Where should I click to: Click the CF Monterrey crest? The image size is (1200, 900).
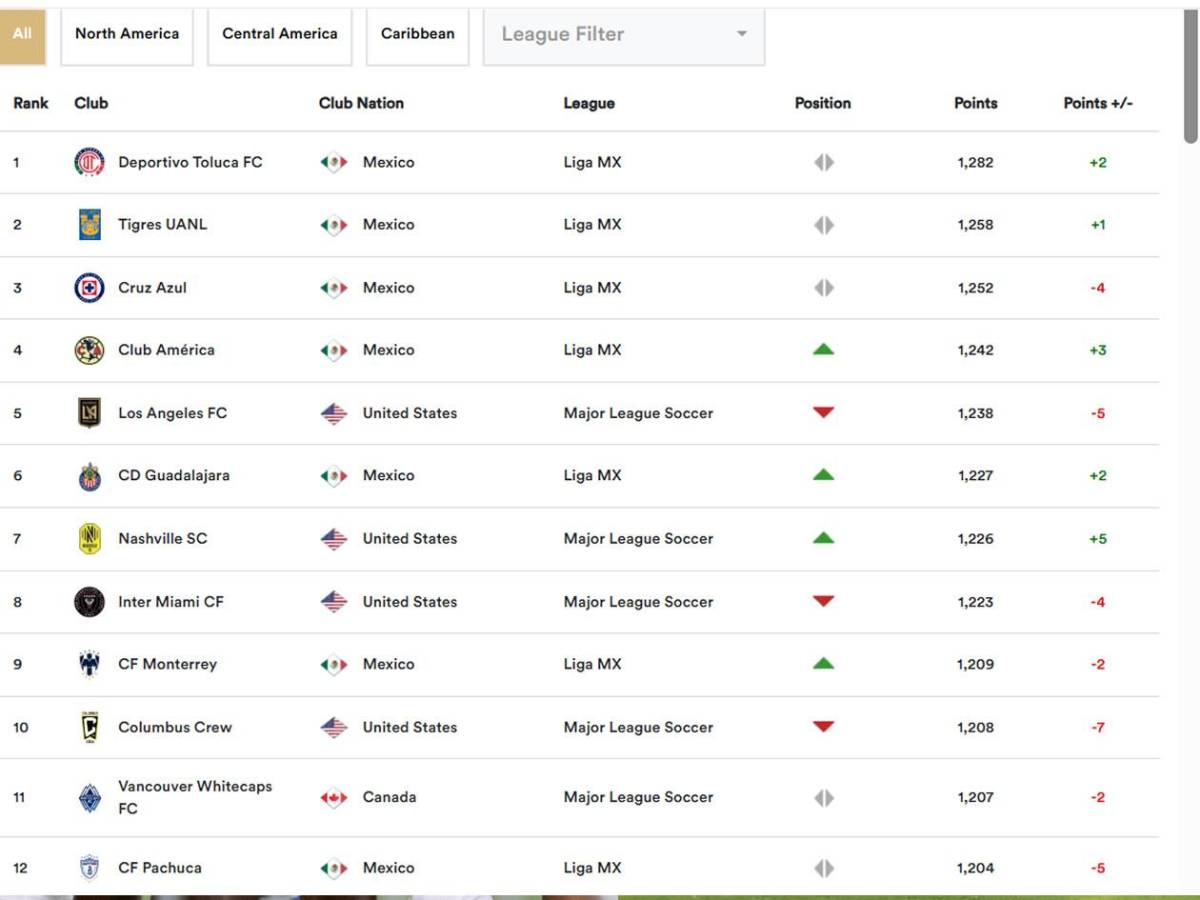pos(89,664)
